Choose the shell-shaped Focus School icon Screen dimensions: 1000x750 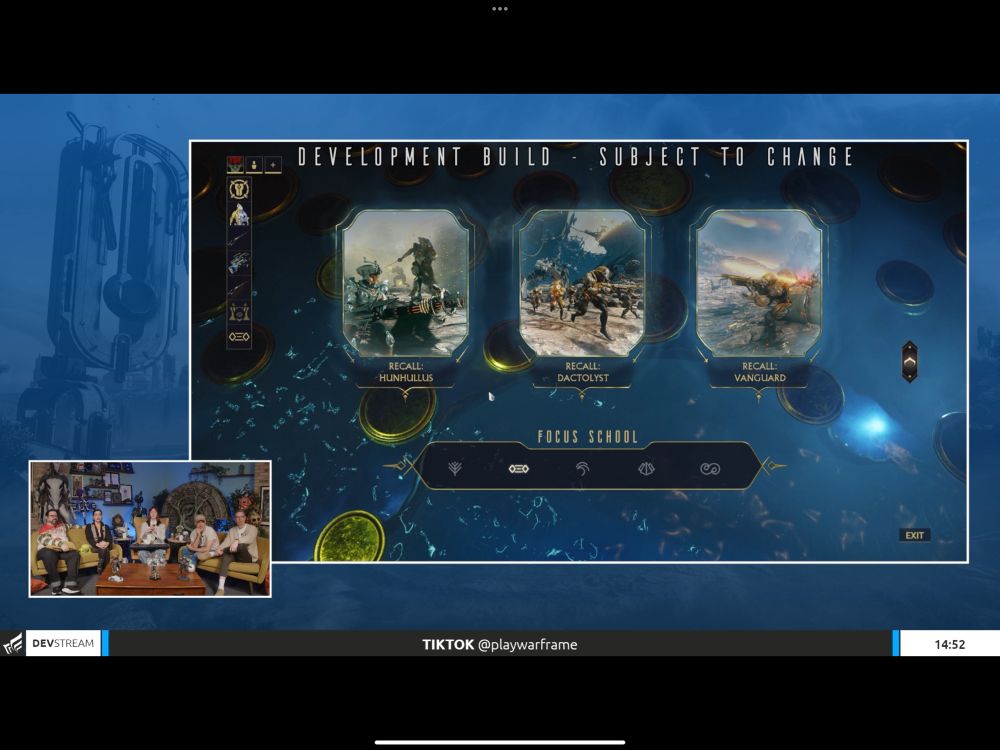pyautogui.click(x=646, y=469)
